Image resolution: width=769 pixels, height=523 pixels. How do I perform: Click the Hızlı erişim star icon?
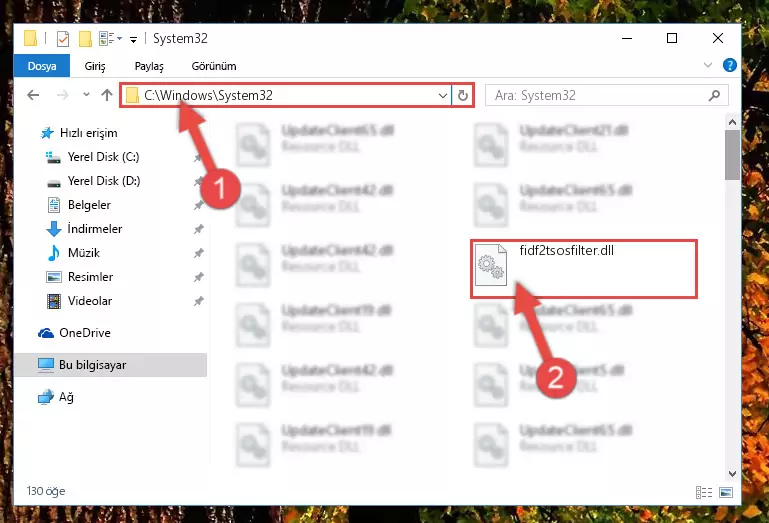pos(47,133)
